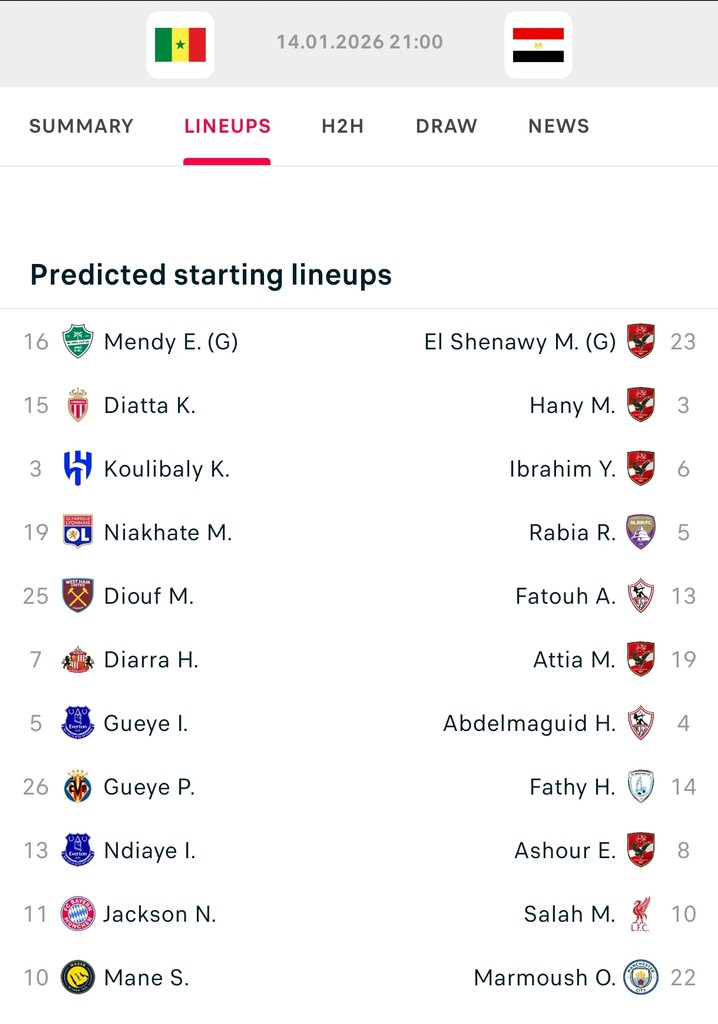This screenshot has height=1024, width=718.
Task: Switch to the Summary tab
Action: pos(81,126)
